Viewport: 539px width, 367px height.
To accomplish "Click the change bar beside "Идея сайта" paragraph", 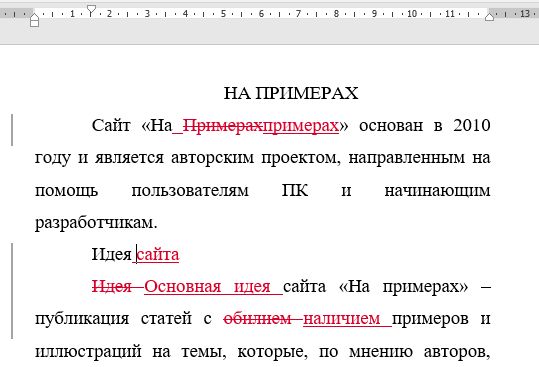I will 12,291.
